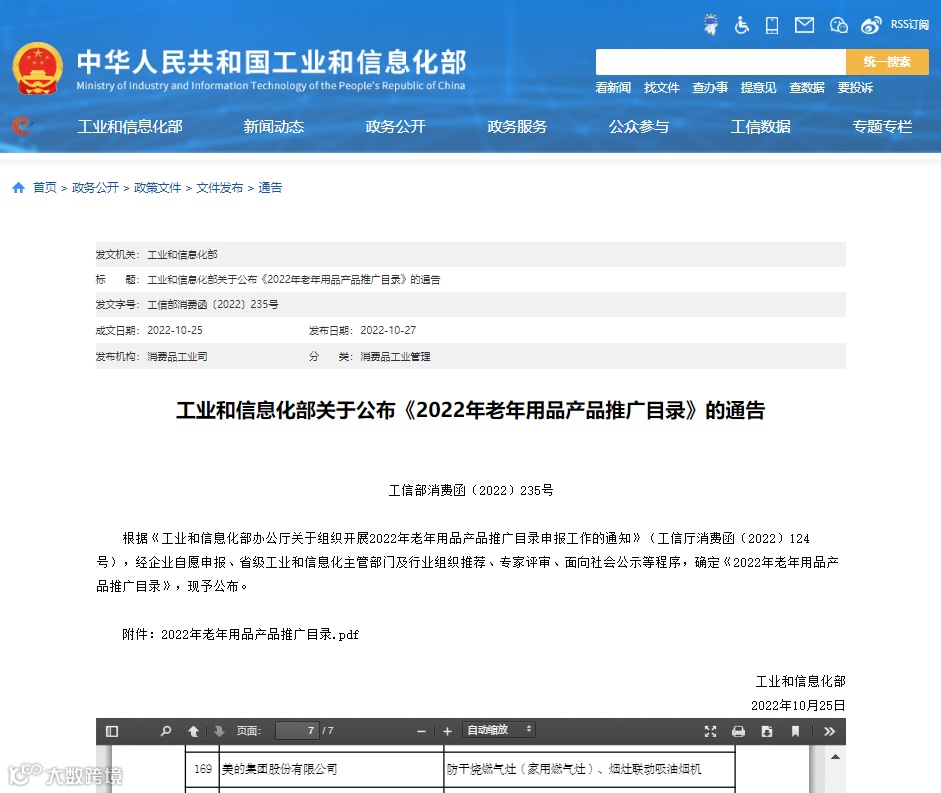Click the red swirl icon in navigation bar
The height and width of the screenshot is (793, 941).
tap(22, 126)
